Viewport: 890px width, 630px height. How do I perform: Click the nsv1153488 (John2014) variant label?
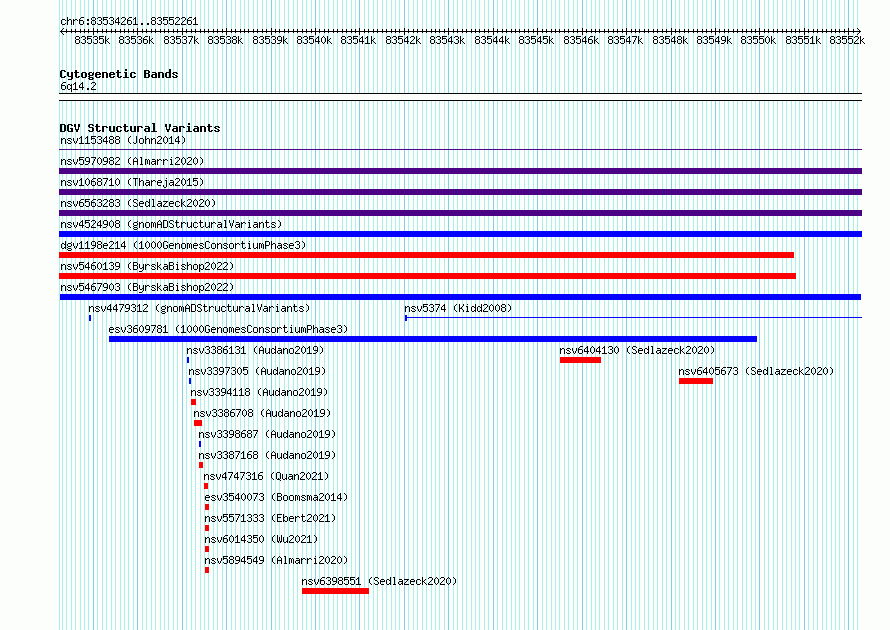pyautogui.click(x=123, y=140)
